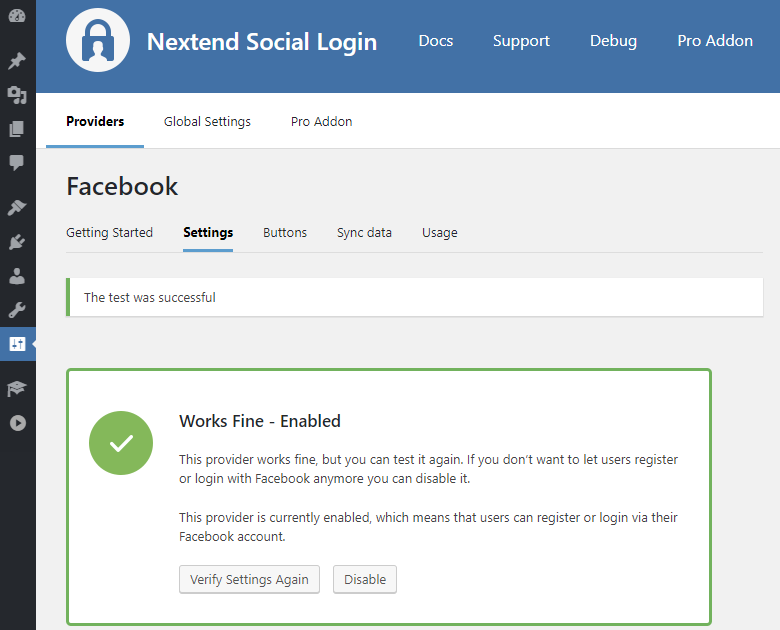Viewport: 780px width, 630px height.
Task: Select the Getting Started tab
Action: [109, 233]
